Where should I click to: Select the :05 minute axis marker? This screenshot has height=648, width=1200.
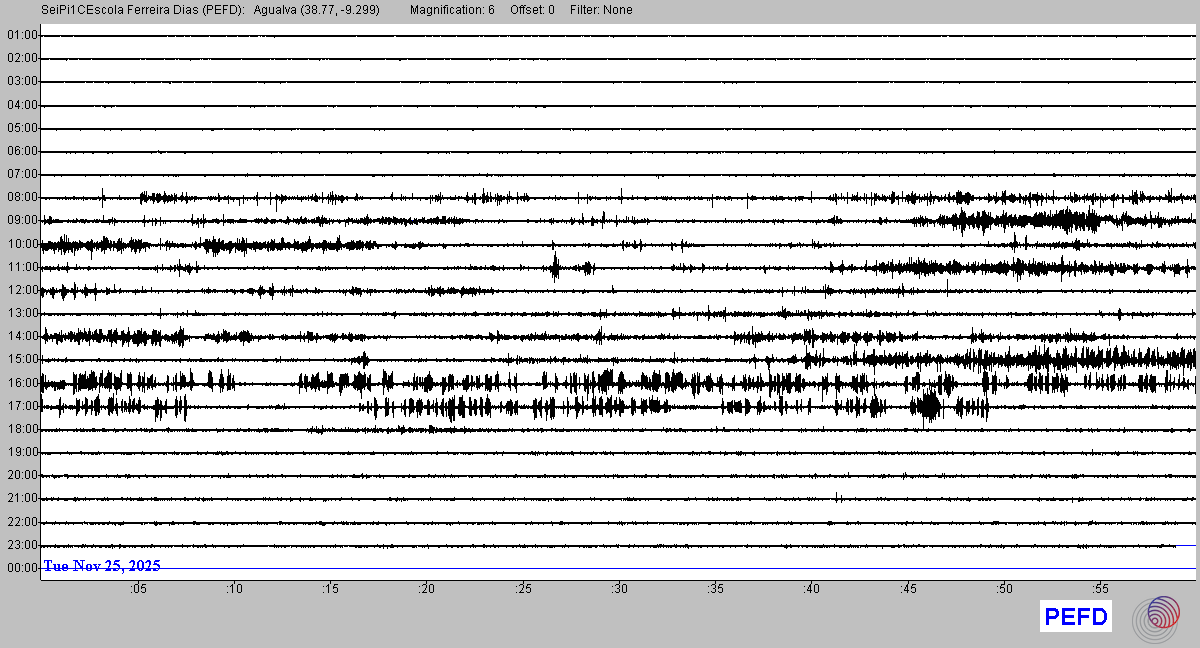137,590
